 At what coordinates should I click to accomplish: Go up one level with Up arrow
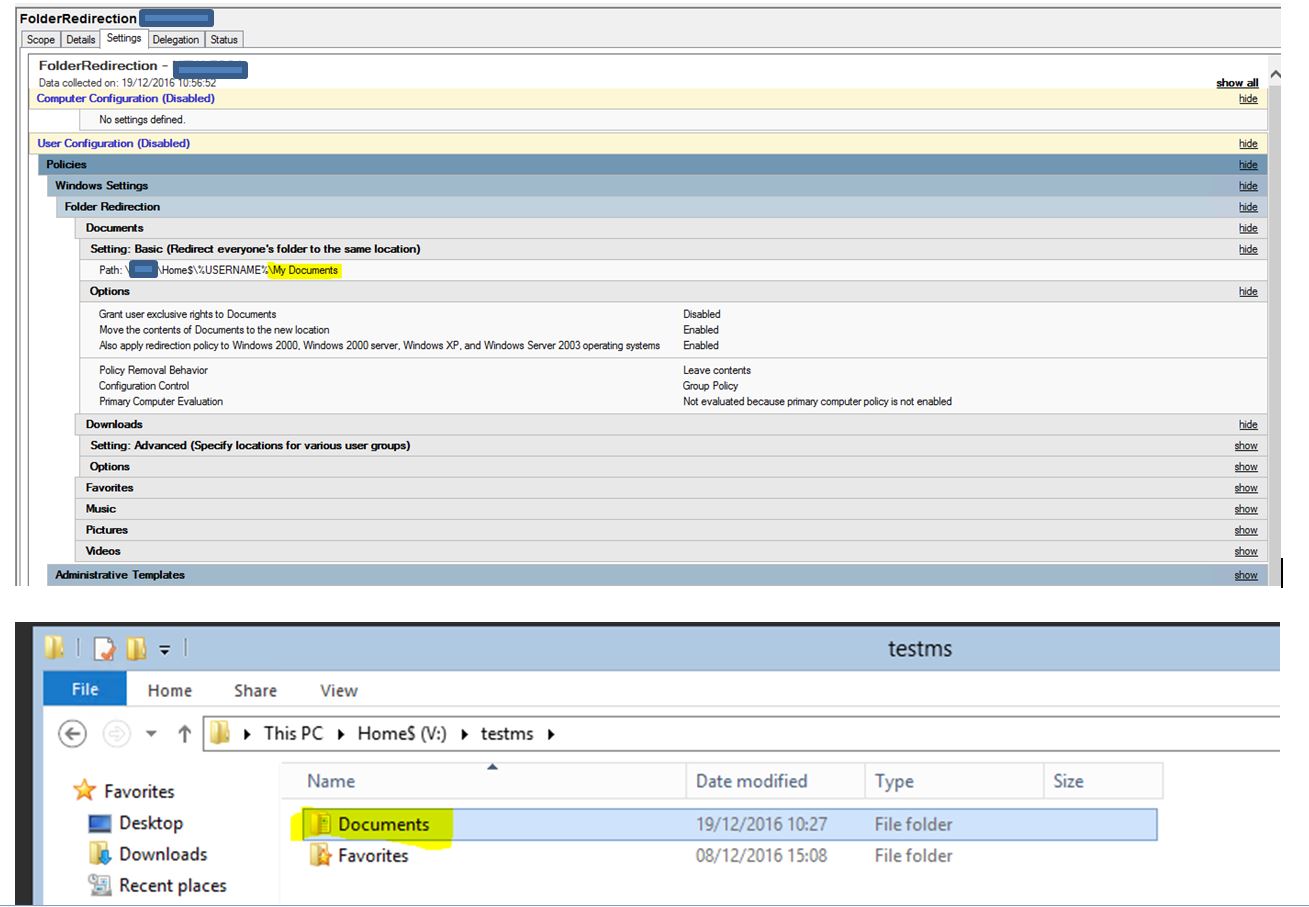(x=184, y=734)
